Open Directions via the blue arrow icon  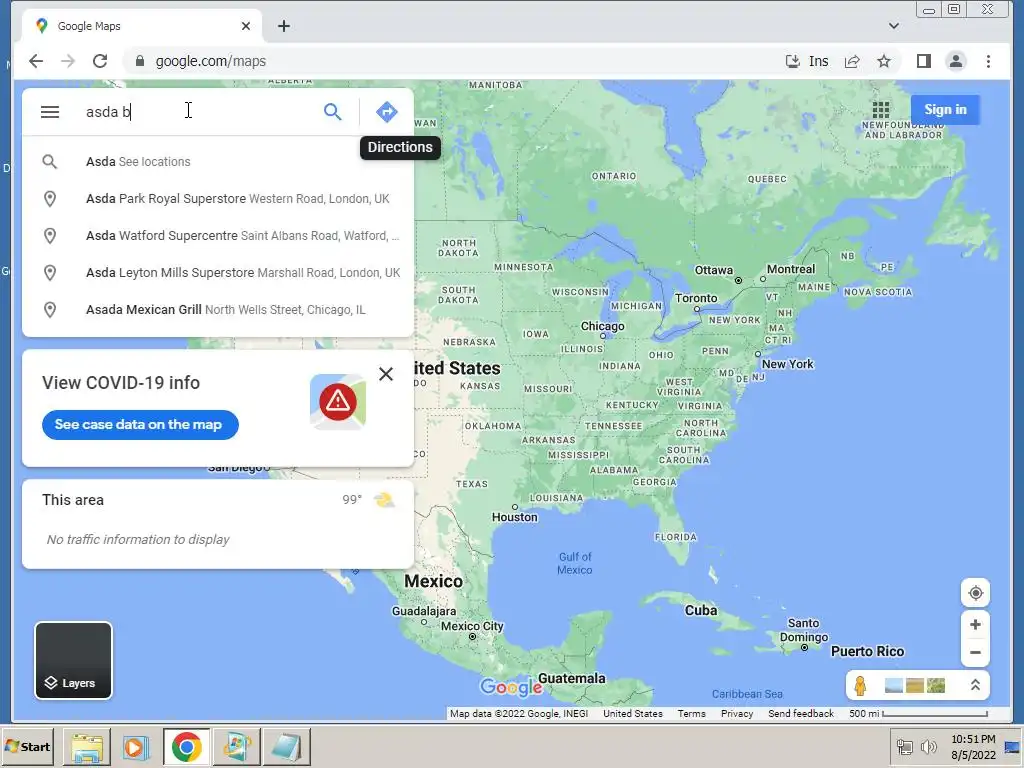click(387, 112)
